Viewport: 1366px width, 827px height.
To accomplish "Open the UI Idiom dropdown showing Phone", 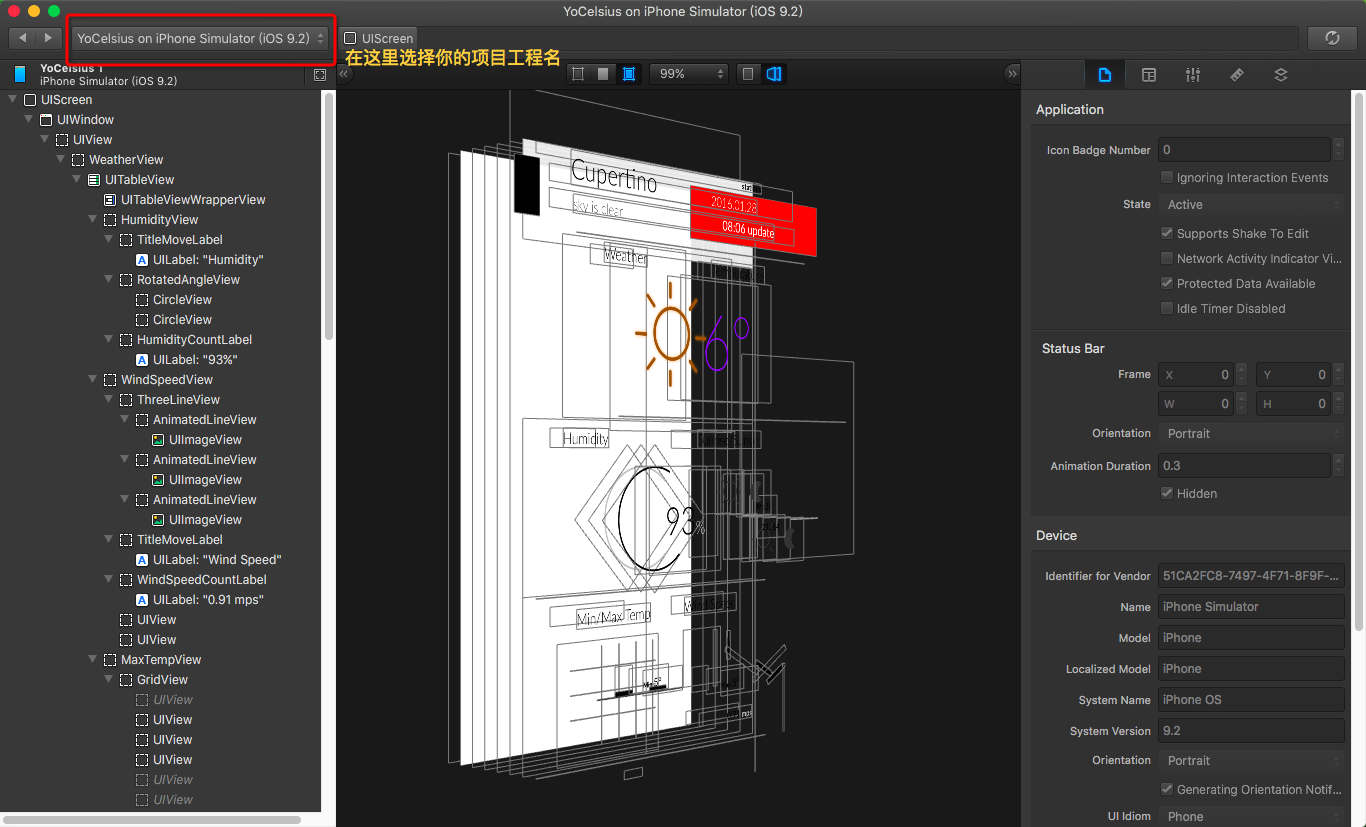I will click(x=1251, y=817).
